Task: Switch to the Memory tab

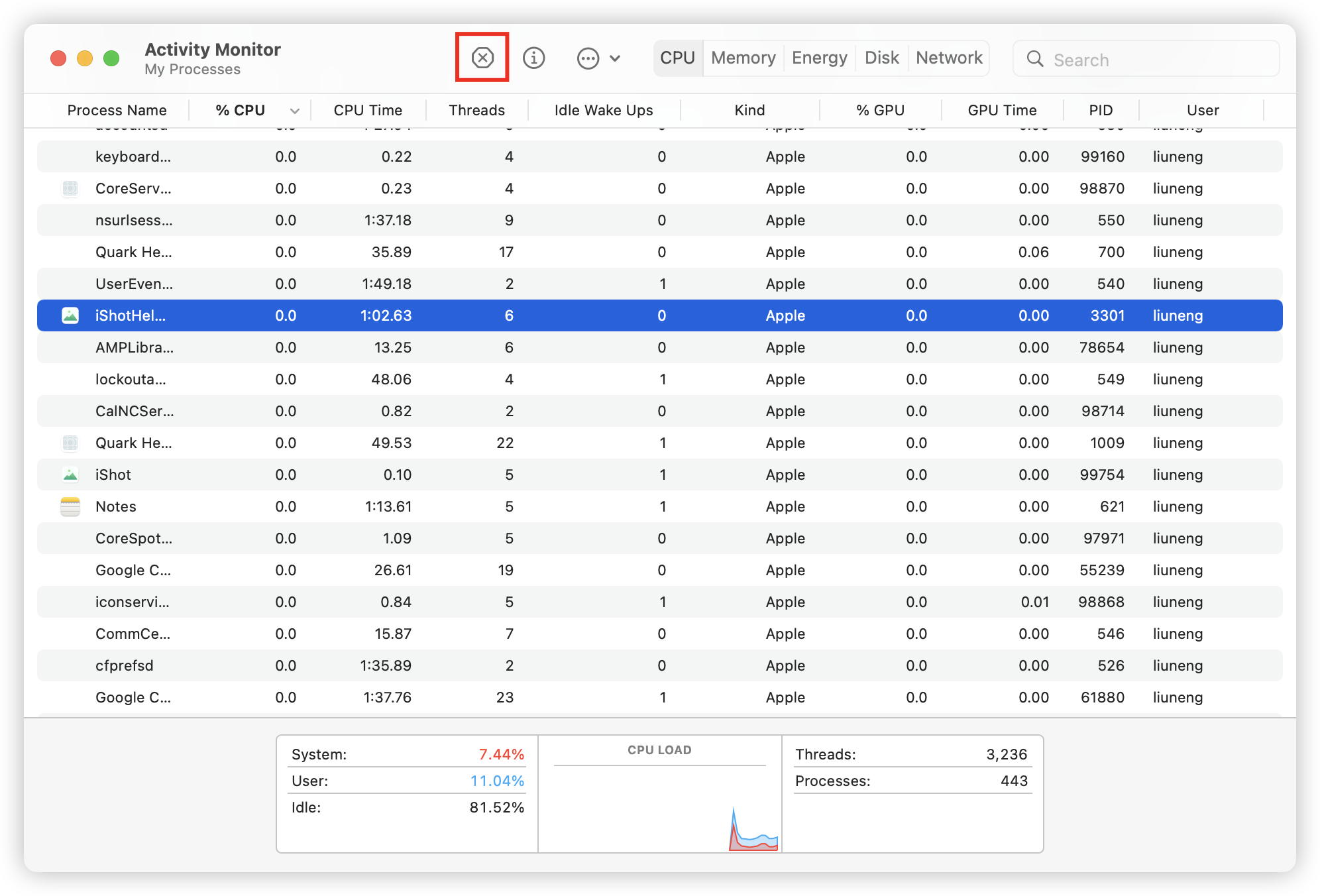Action: click(x=743, y=58)
